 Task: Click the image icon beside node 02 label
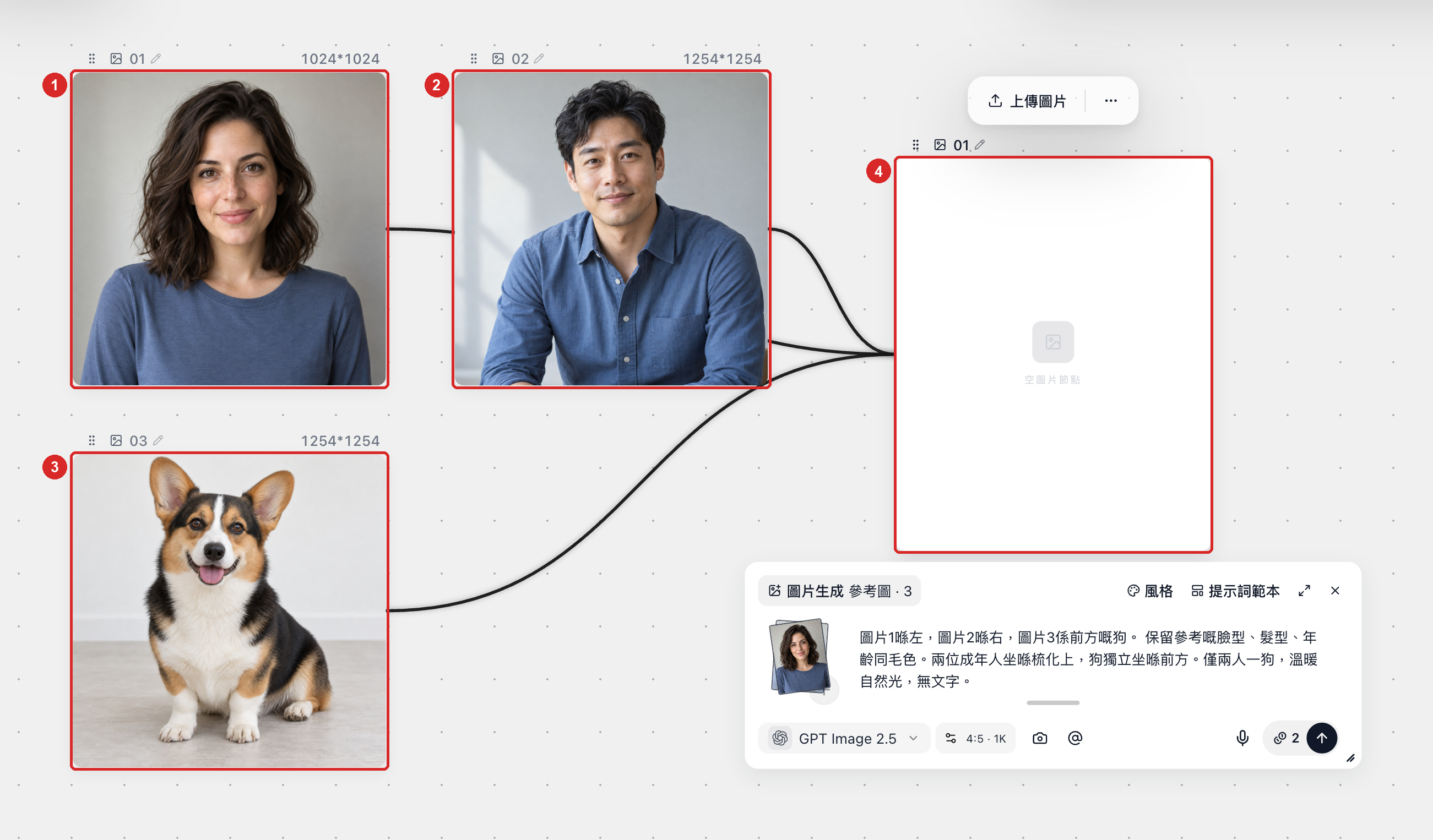[x=498, y=58]
